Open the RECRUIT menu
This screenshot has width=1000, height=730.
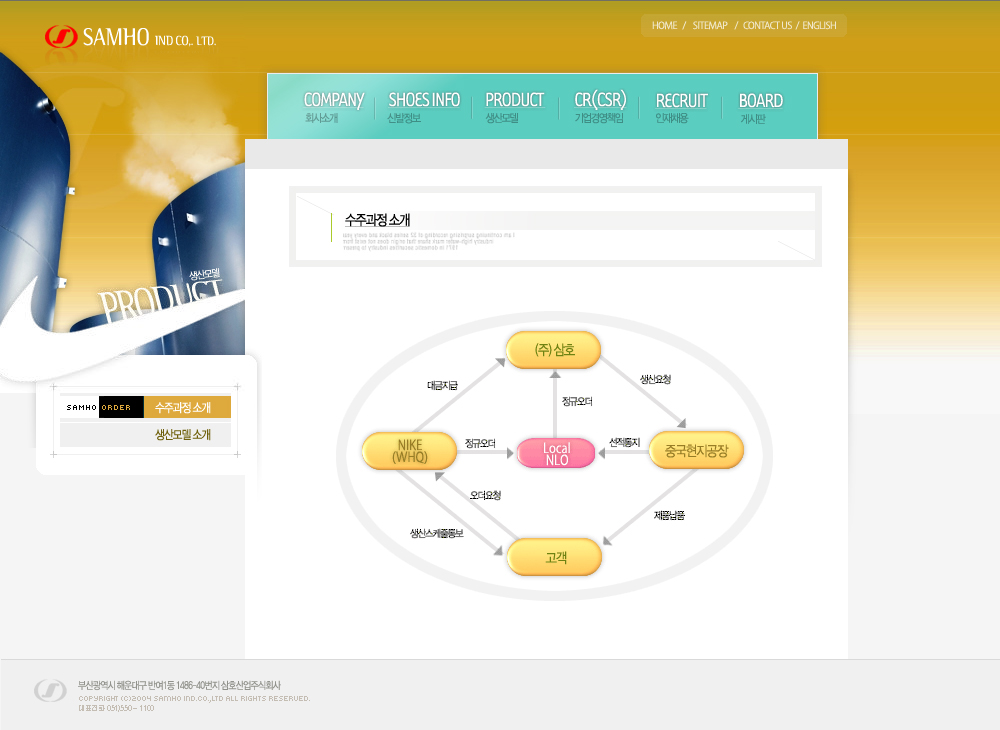pos(681,107)
